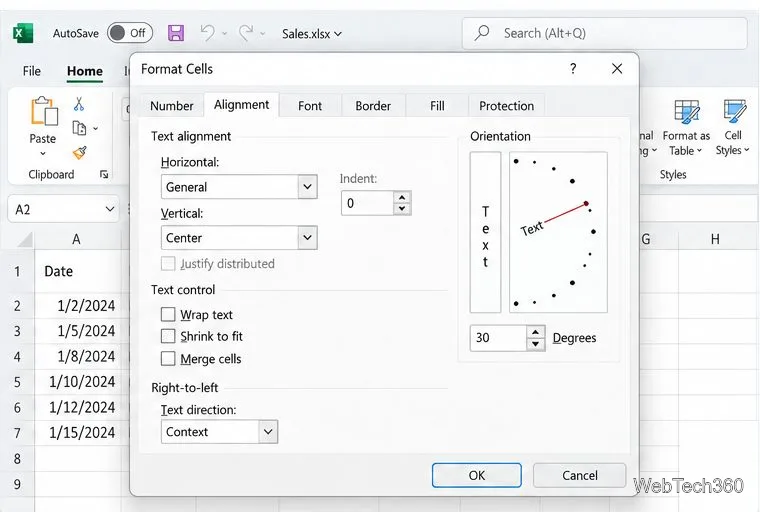The width and height of the screenshot is (760, 512).
Task: Decrease the Indent spinner down arrow
Action: pyautogui.click(x=402, y=208)
